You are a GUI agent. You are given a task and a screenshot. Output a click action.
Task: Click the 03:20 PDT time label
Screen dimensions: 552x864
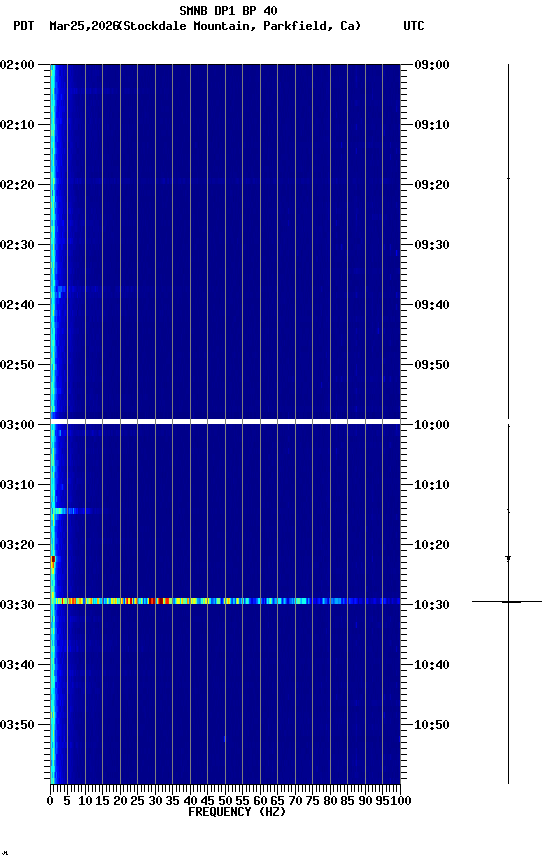(x=17, y=545)
